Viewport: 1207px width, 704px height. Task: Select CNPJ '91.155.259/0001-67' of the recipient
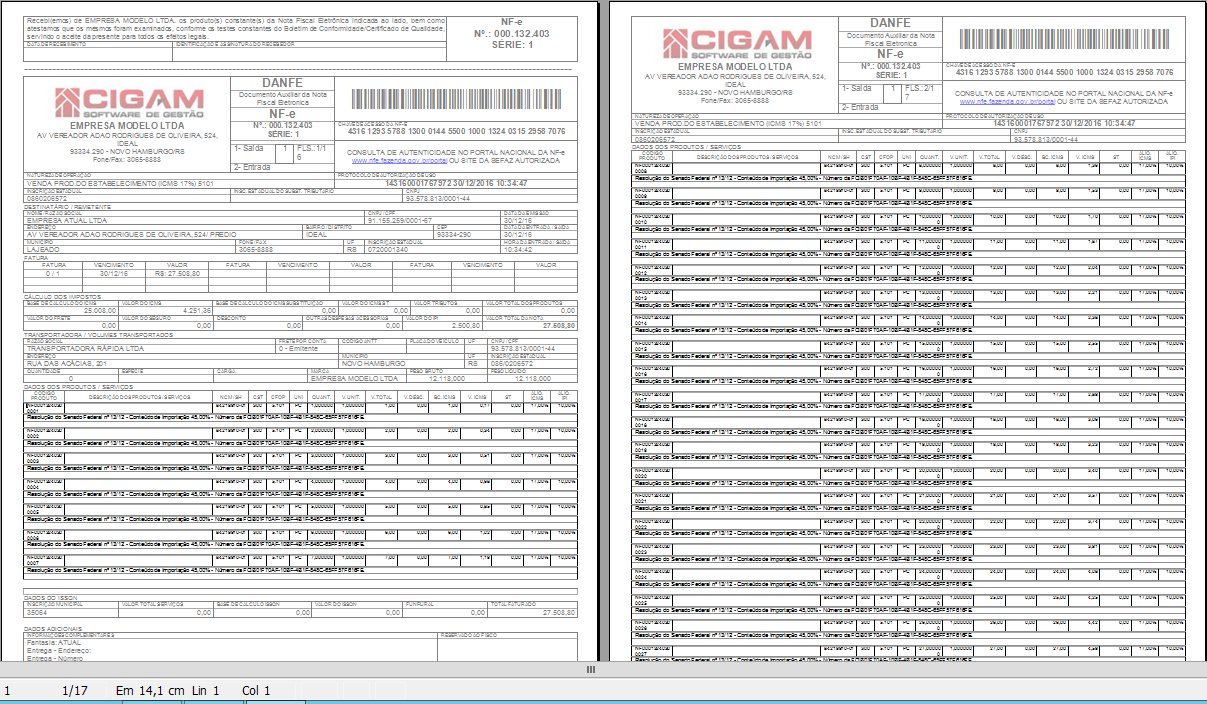400,220
